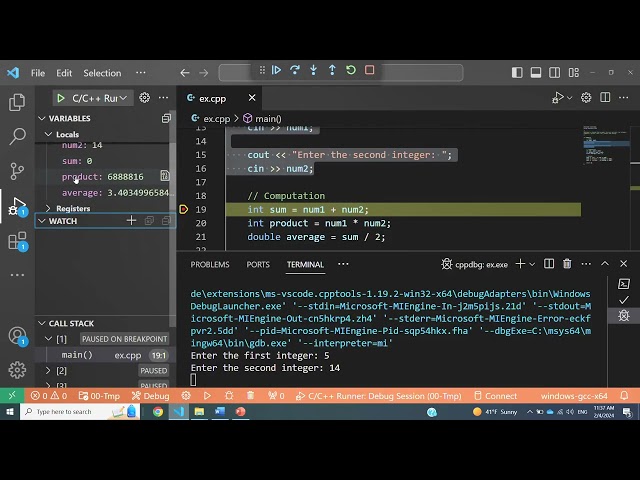Click the Connect status bar item
The width and height of the screenshot is (640, 480).
[x=496, y=396]
